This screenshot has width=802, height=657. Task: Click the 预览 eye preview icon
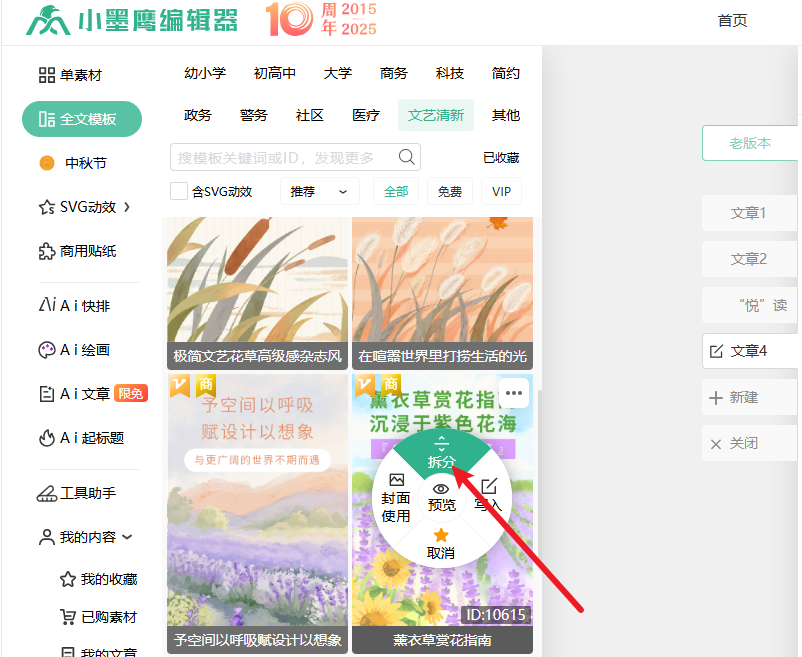pyautogui.click(x=441, y=497)
